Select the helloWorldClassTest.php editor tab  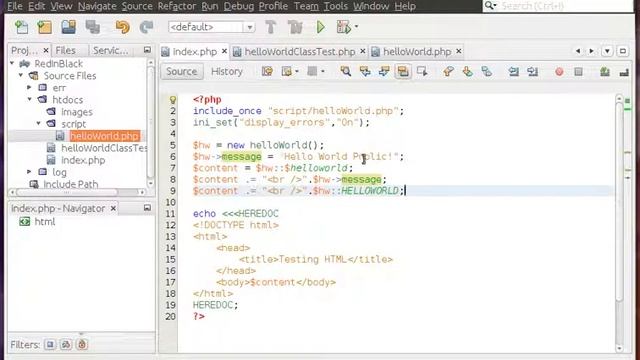[300, 51]
